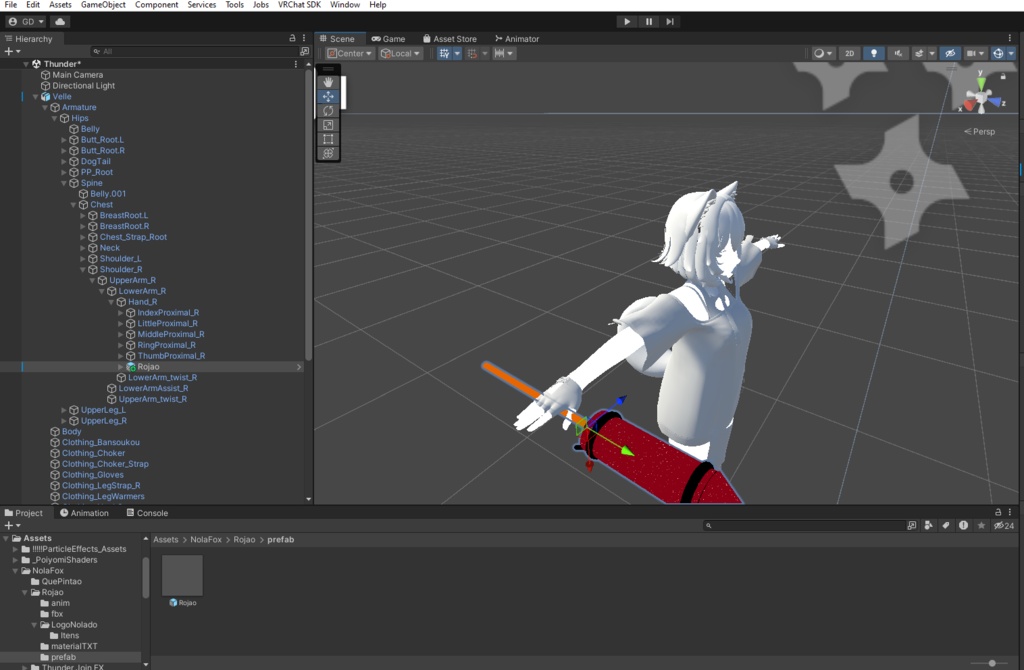This screenshot has height=670, width=1024.
Task: Select the Rotate tool
Action: pyautogui.click(x=328, y=110)
